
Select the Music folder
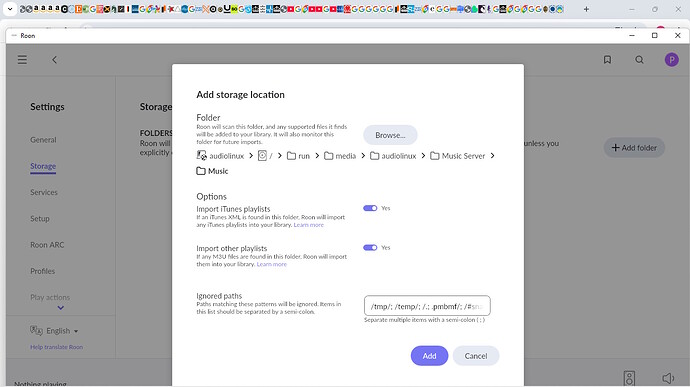(x=212, y=171)
